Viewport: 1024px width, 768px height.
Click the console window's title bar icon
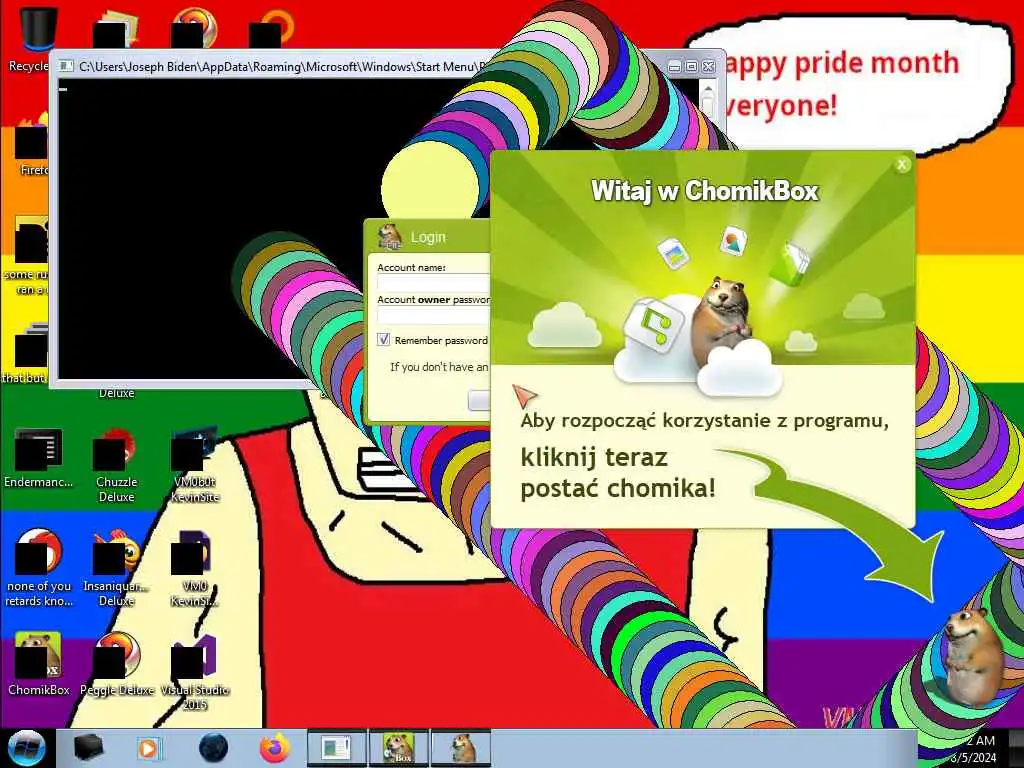(x=65, y=66)
